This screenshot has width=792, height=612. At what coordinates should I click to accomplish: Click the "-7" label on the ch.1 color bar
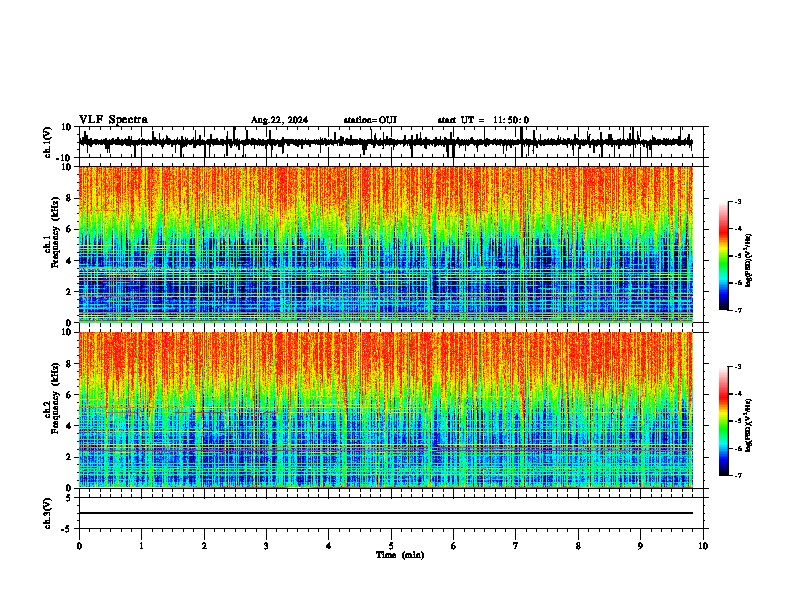(738, 310)
